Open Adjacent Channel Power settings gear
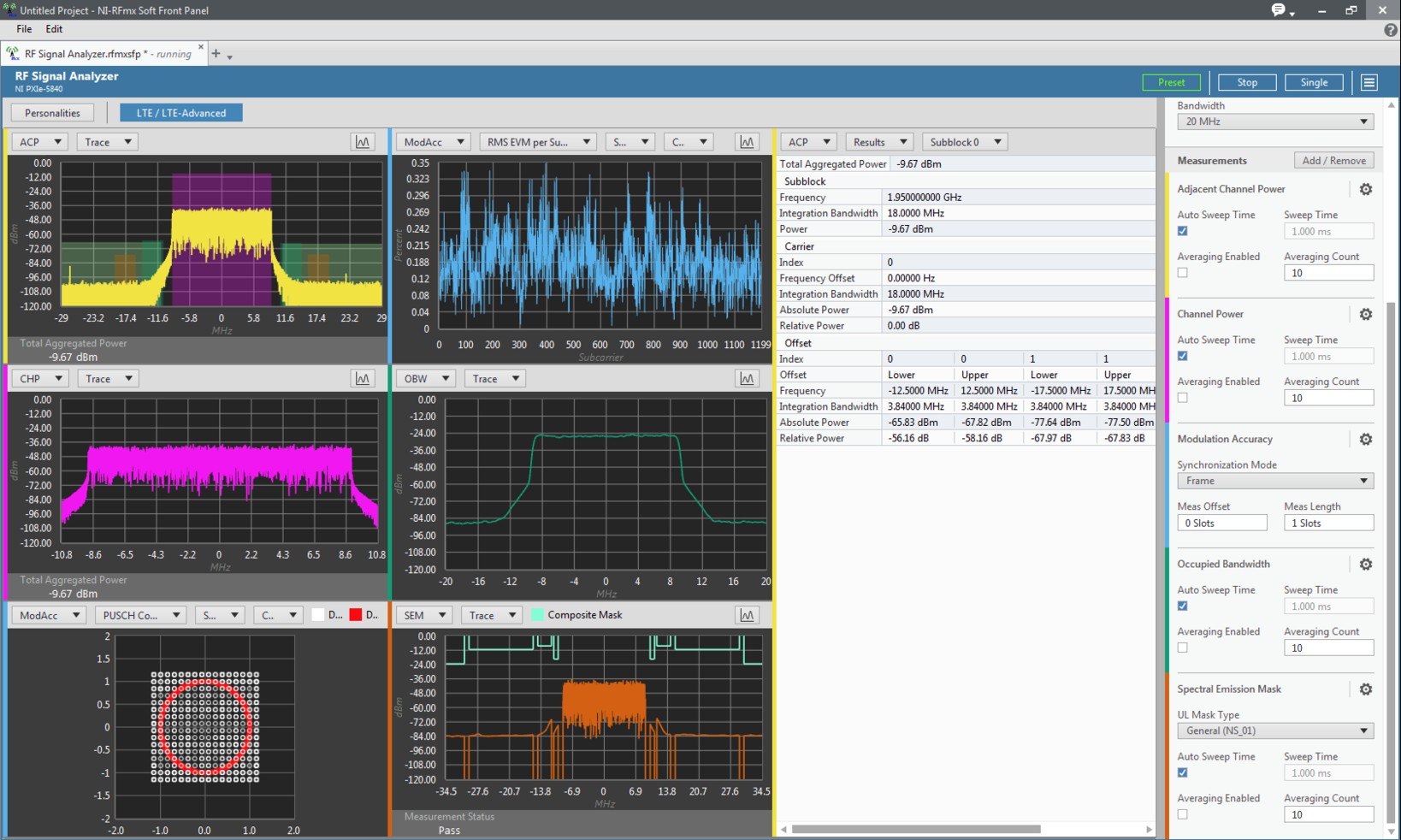The image size is (1401, 840). (1366, 189)
